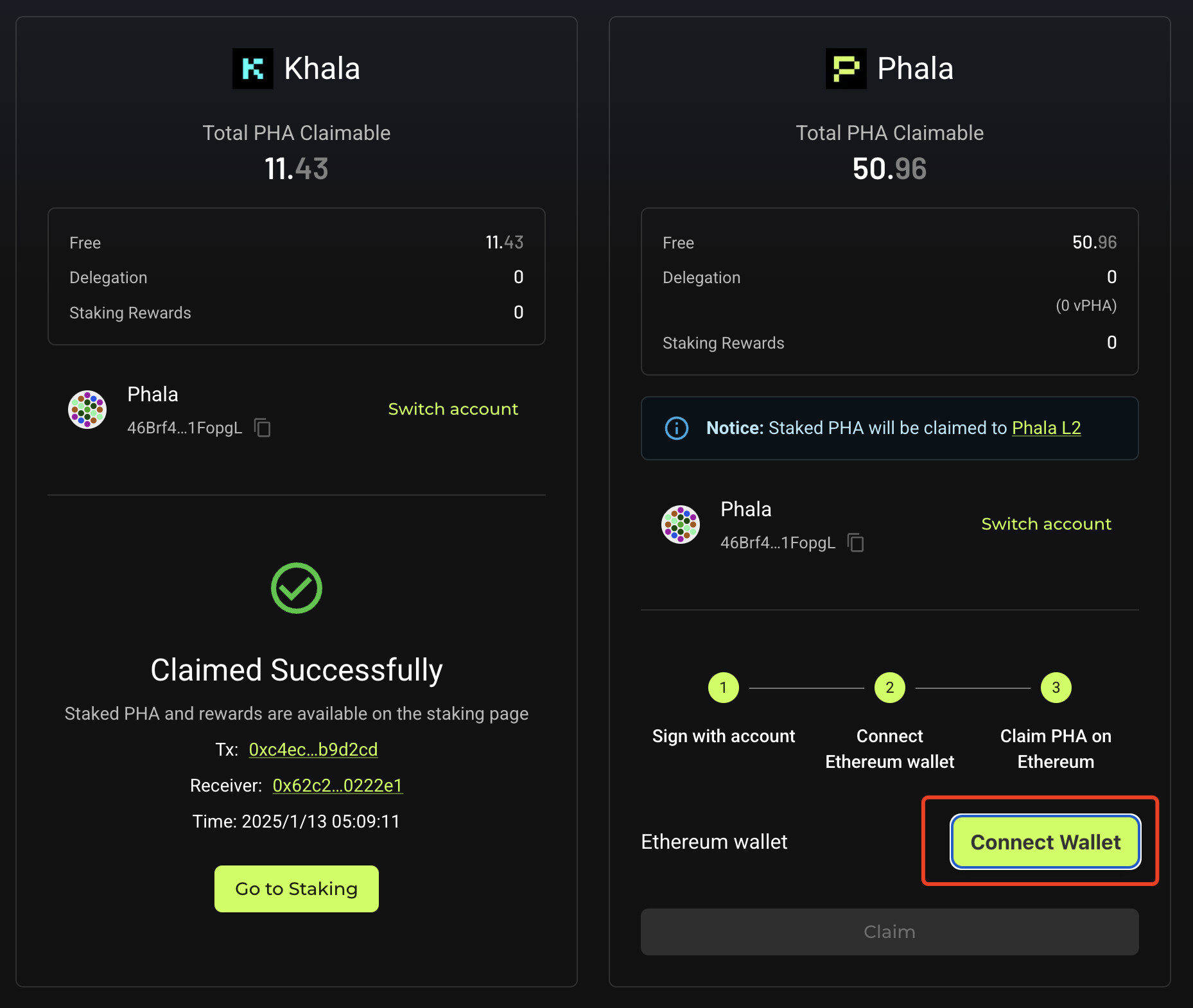This screenshot has width=1193, height=1008.
Task: Click the Khala logo icon
Action: pos(252,69)
